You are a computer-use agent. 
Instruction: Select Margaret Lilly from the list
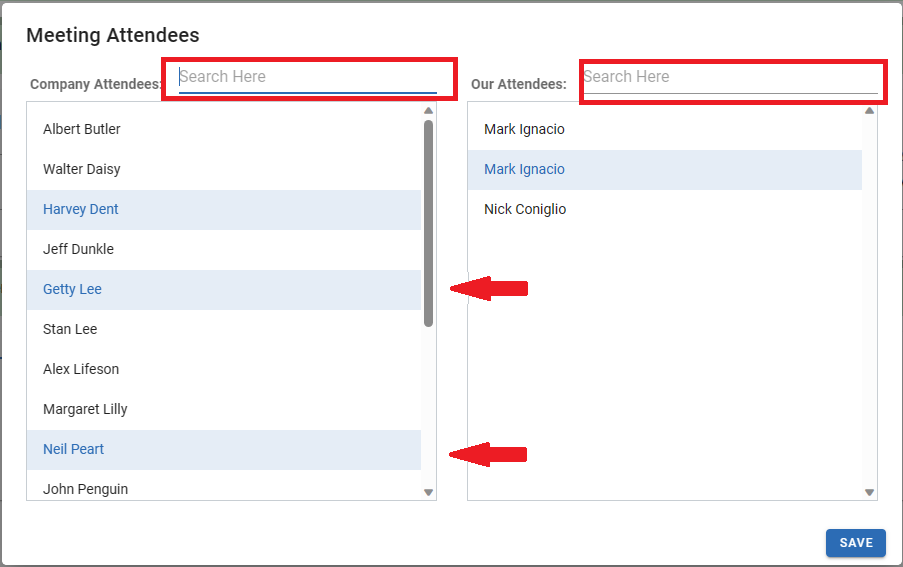pyautogui.click(x=85, y=409)
